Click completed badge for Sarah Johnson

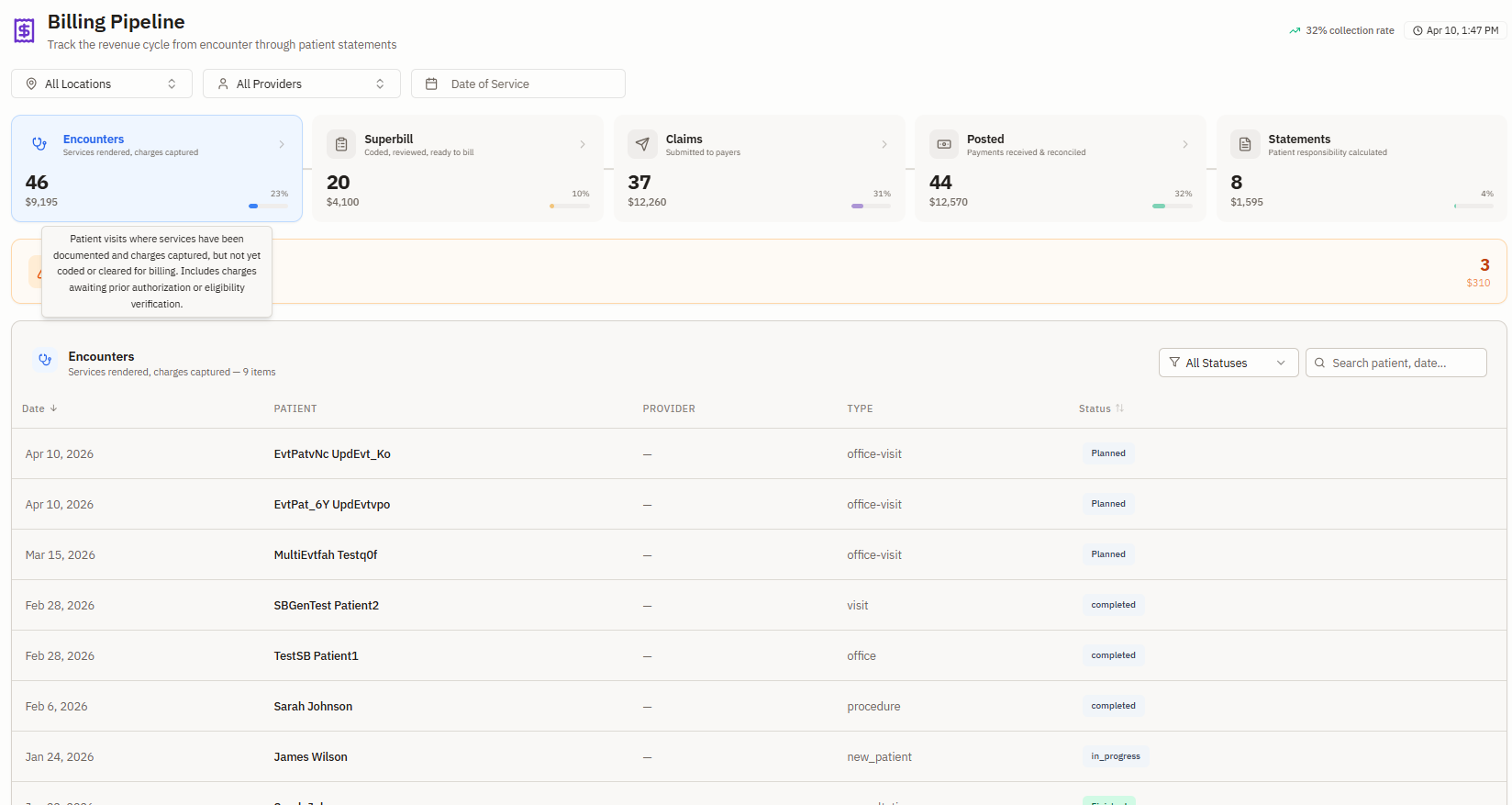[x=1113, y=706]
